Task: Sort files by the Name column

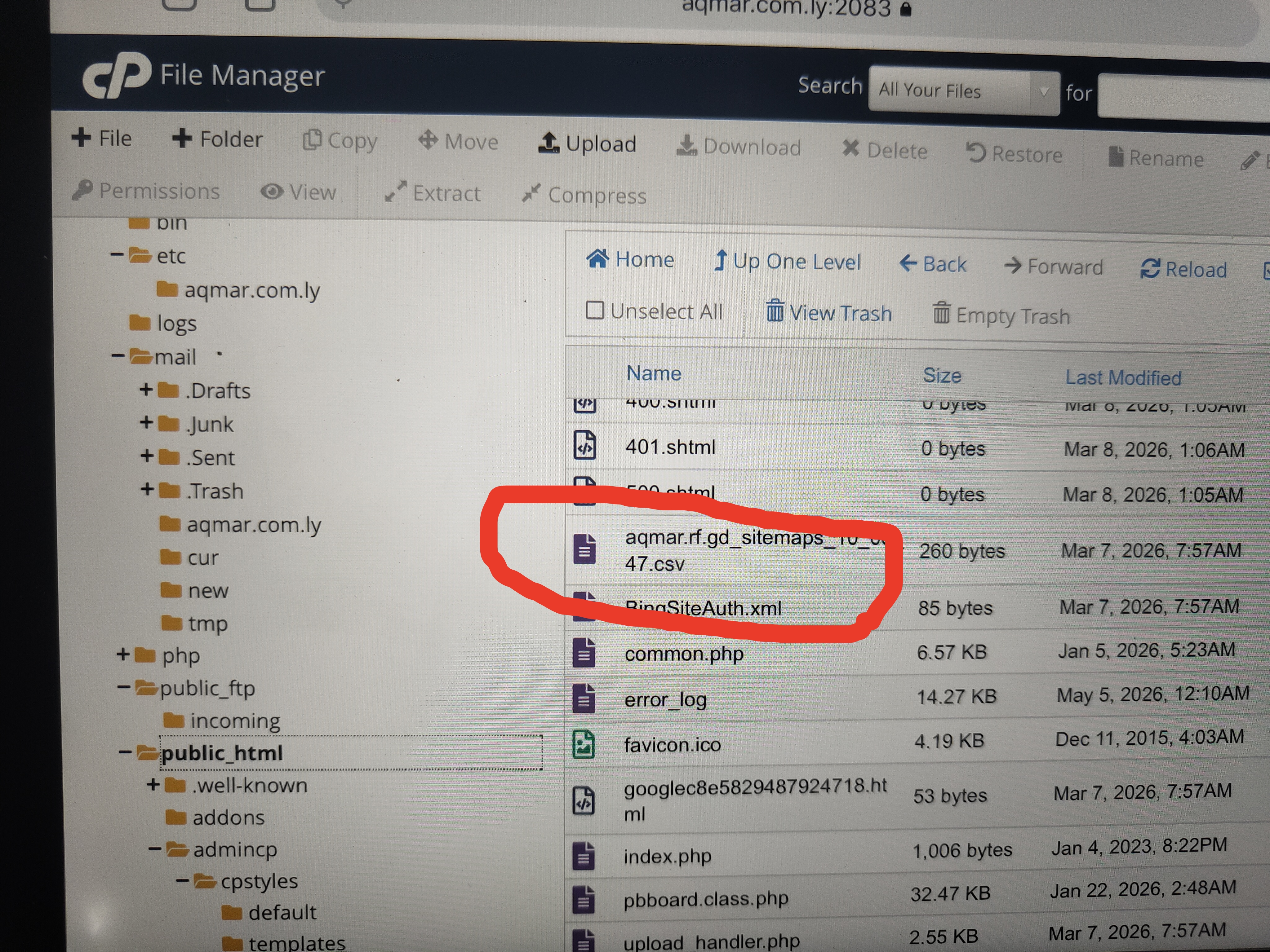Action: point(654,373)
